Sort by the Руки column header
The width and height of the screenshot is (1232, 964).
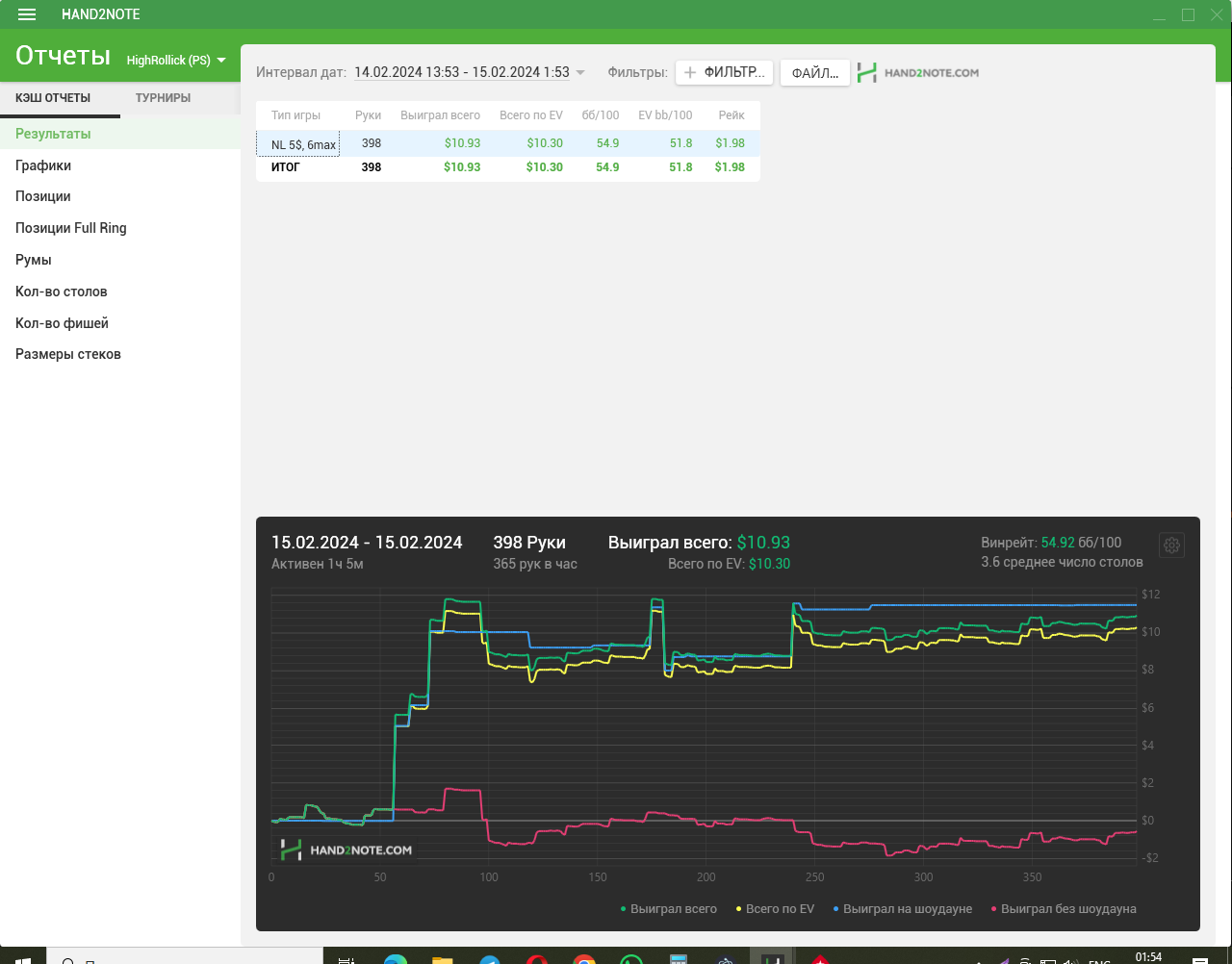coord(368,115)
